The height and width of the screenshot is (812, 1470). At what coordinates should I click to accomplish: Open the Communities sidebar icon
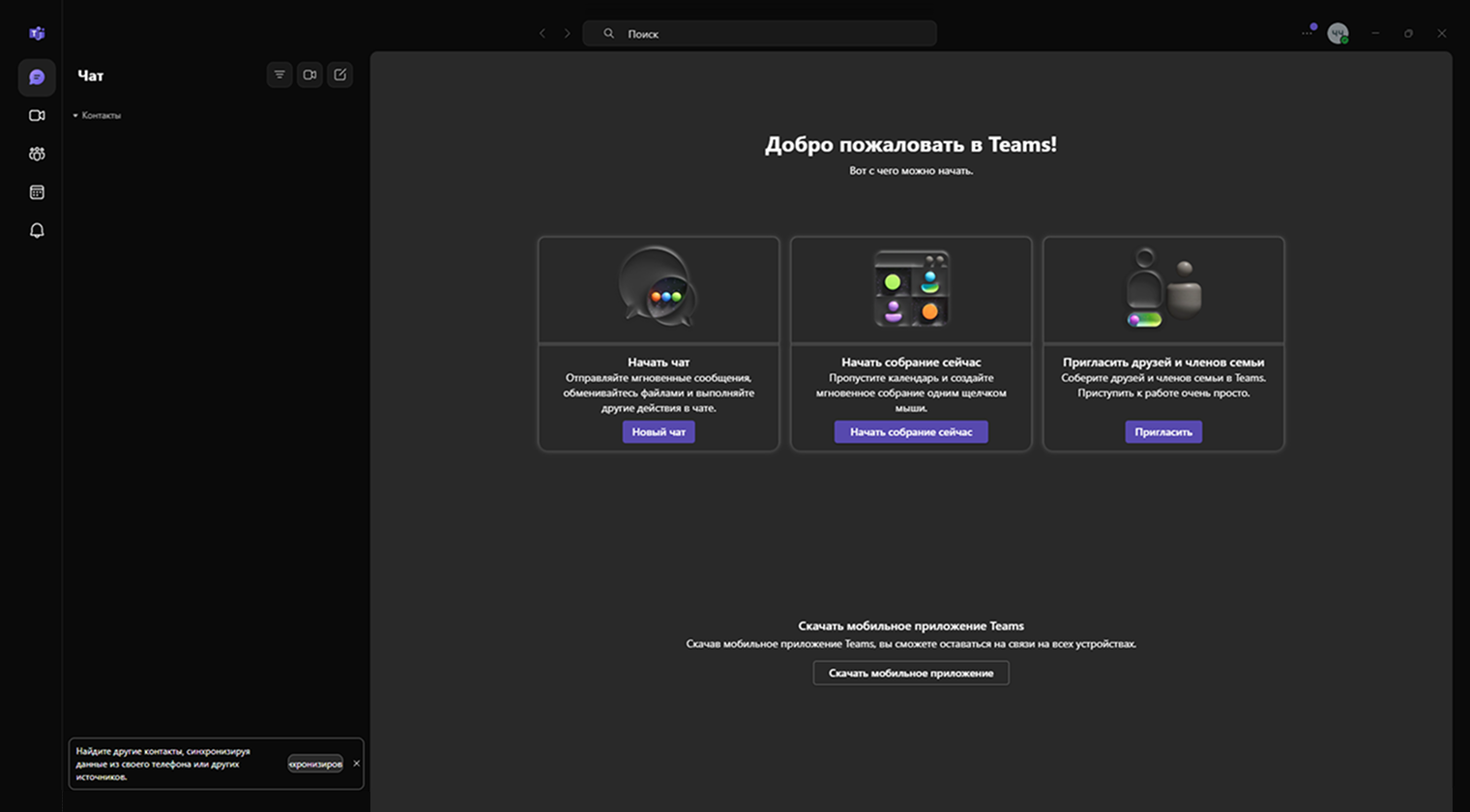[x=37, y=154]
